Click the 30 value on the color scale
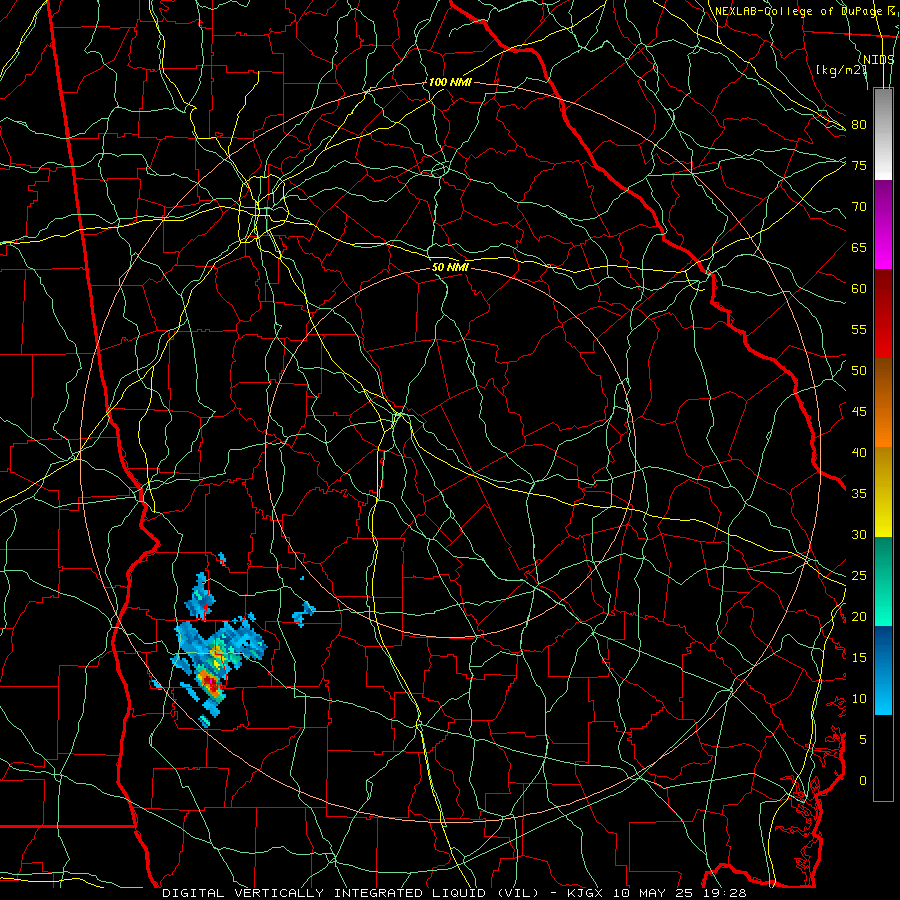Viewport: 900px width, 900px height. [x=859, y=534]
